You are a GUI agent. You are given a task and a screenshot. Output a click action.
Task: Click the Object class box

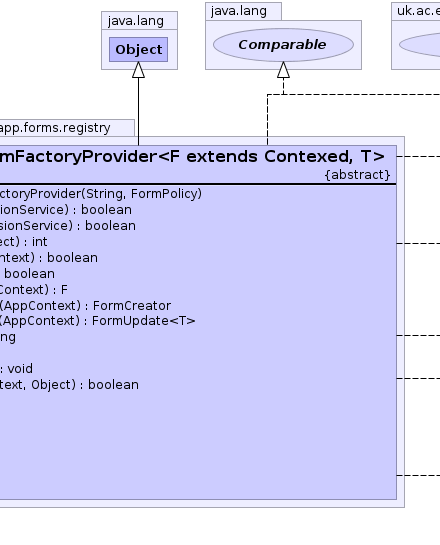[x=138, y=50]
